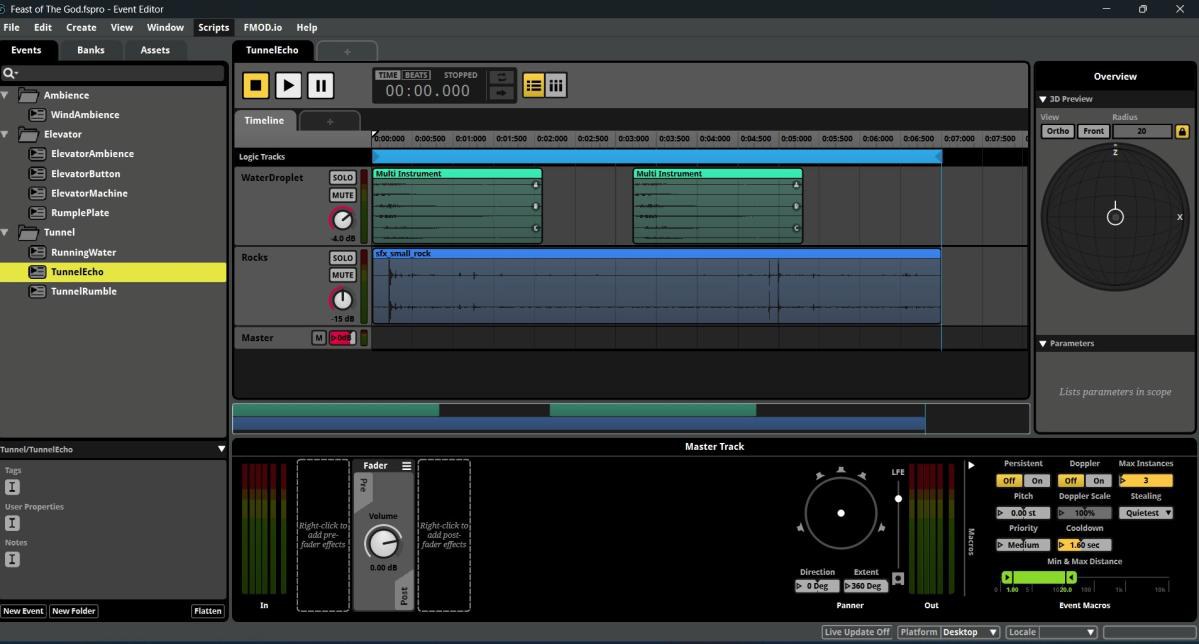
Task: Turn Persistent On
Action: [1037, 480]
